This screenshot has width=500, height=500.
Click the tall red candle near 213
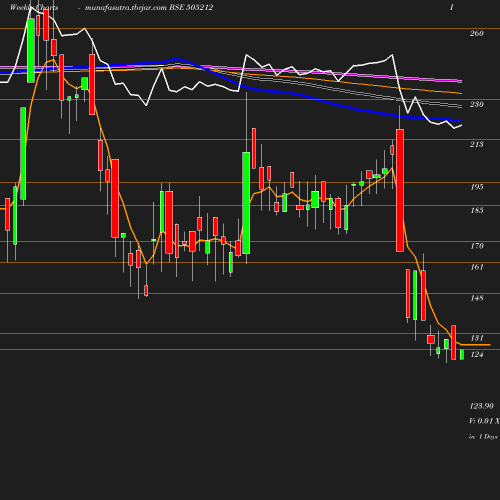coord(400,190)
